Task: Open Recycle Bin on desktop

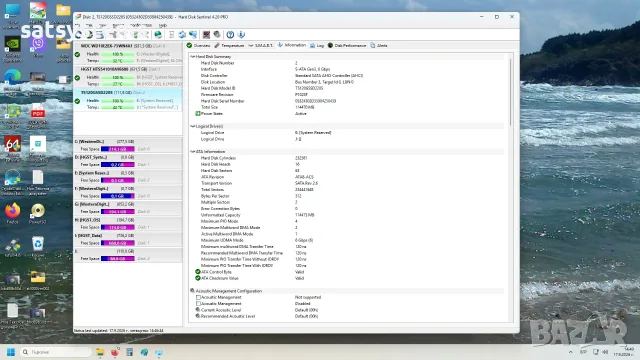Action: [38, 247]
